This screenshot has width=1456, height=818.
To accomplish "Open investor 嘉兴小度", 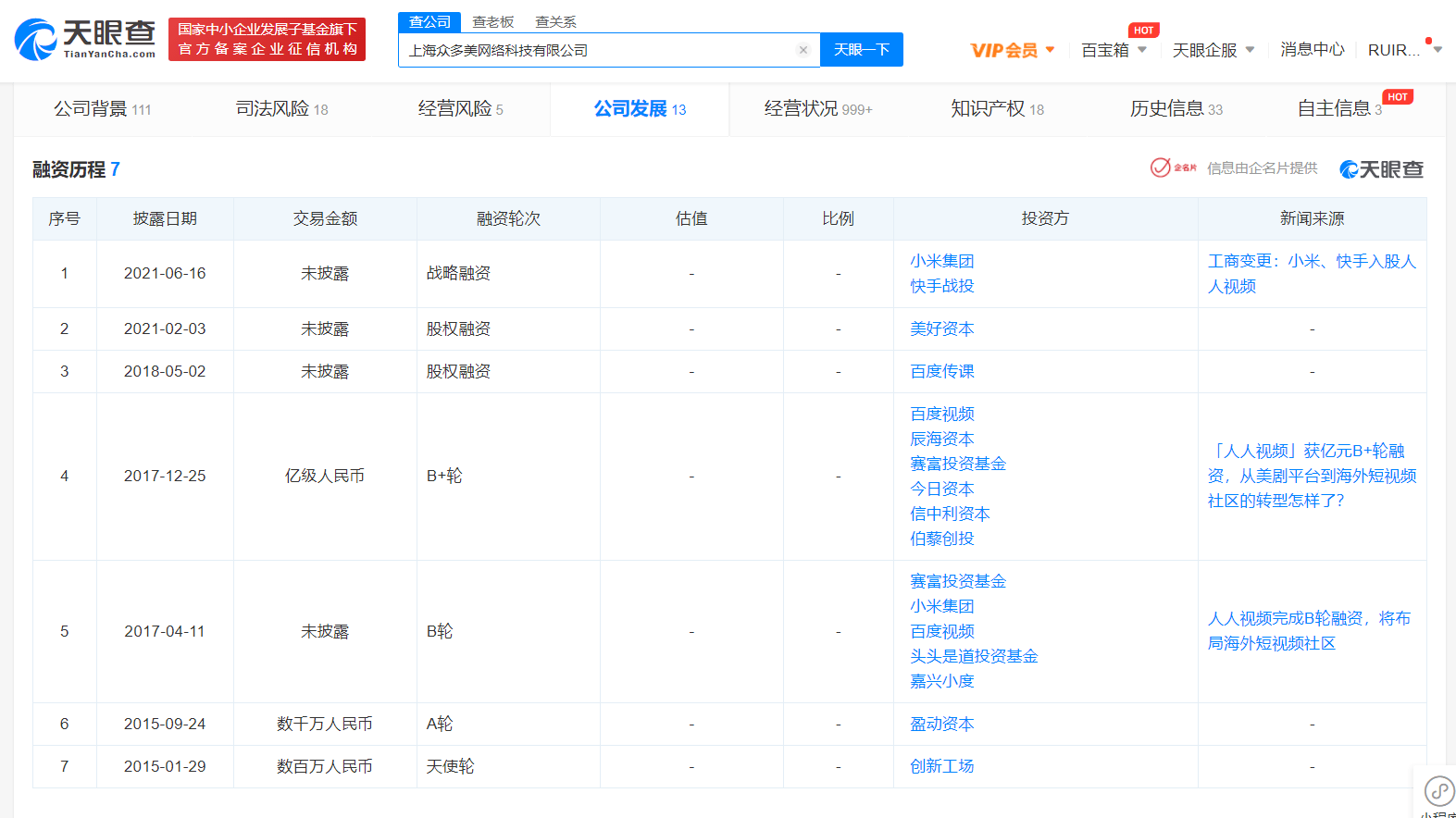I will 941,681.
